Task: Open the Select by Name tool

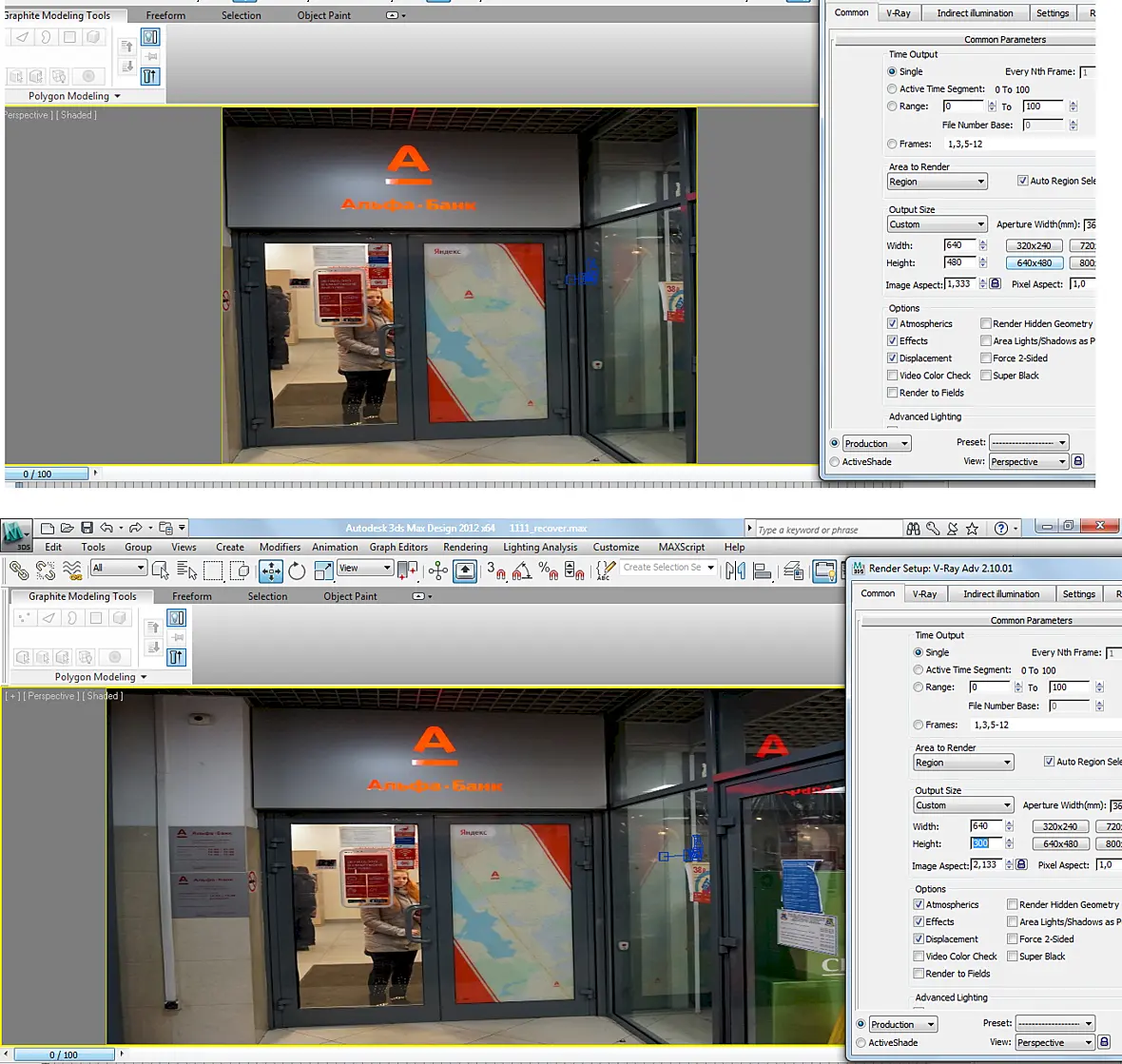Action: coord(186,571)
